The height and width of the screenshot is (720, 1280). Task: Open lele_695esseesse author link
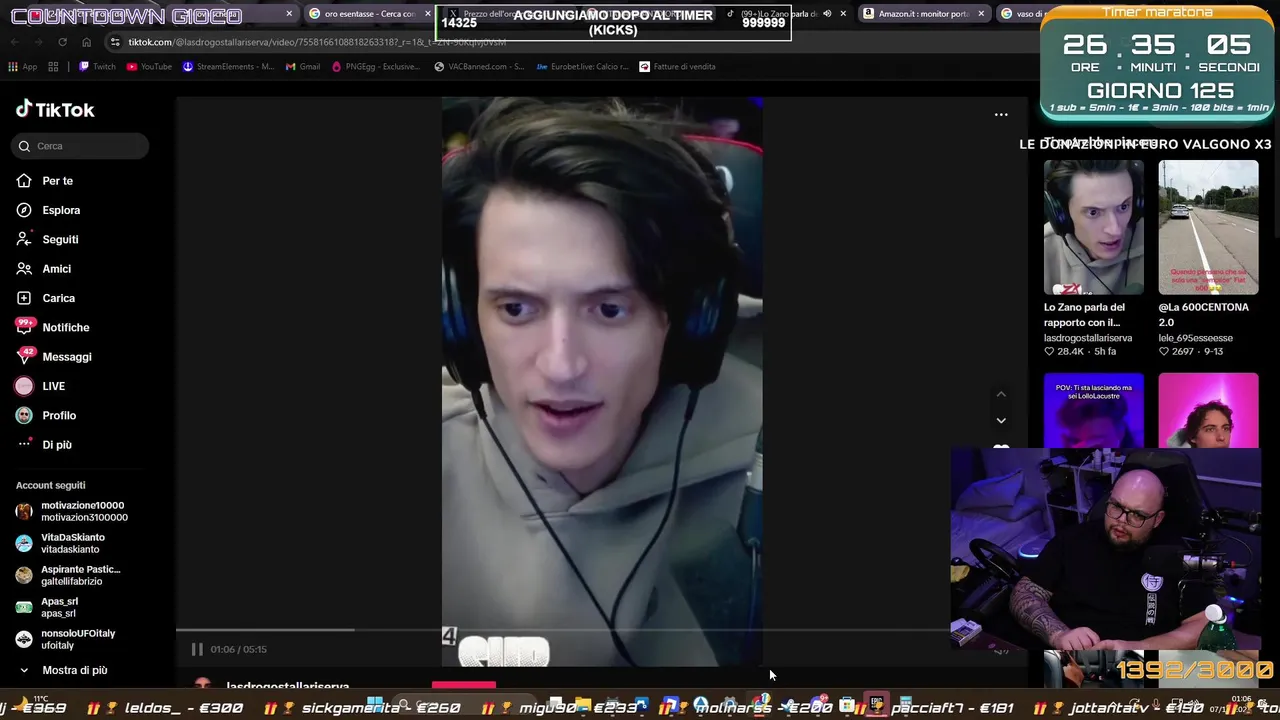click(1195, 338)
